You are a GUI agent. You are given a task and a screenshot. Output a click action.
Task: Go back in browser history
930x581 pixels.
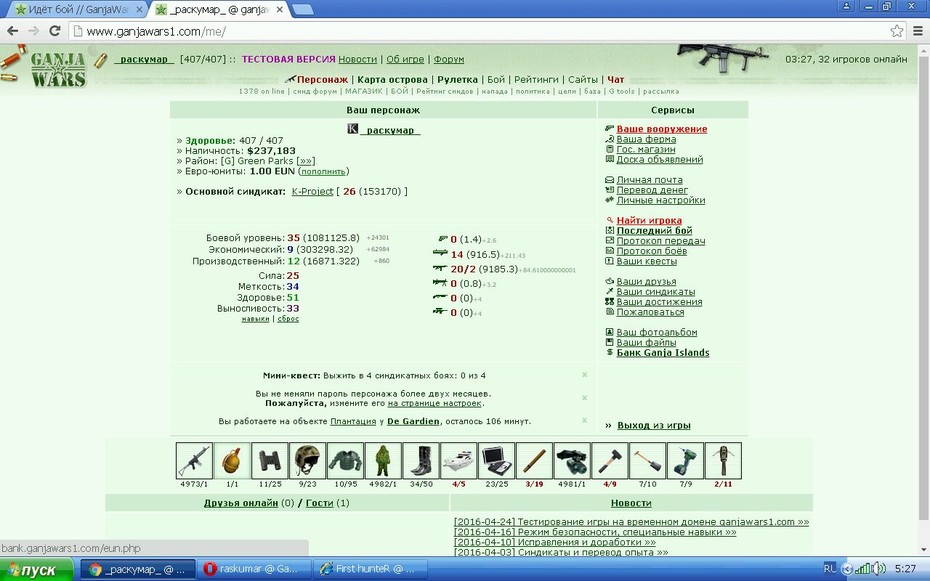pyautogui.click(x=12, y=31)
